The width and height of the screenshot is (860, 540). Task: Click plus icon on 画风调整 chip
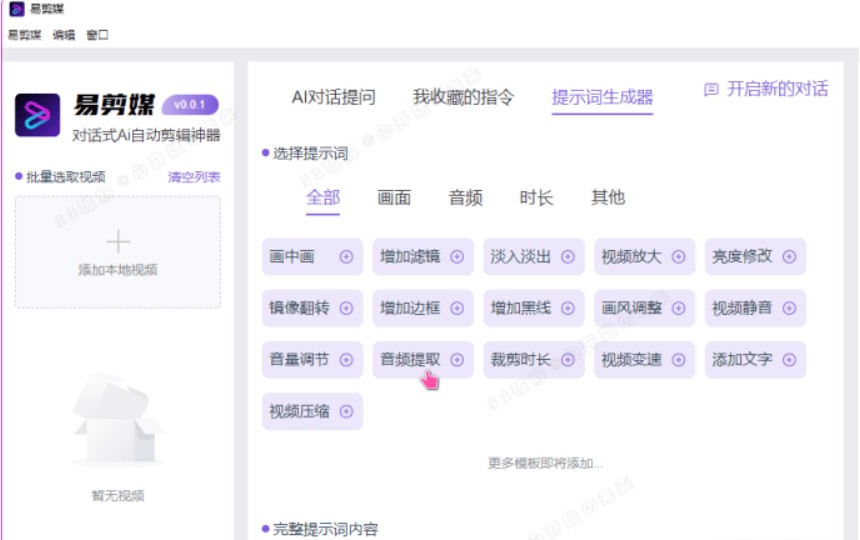[x=678, y=308]
